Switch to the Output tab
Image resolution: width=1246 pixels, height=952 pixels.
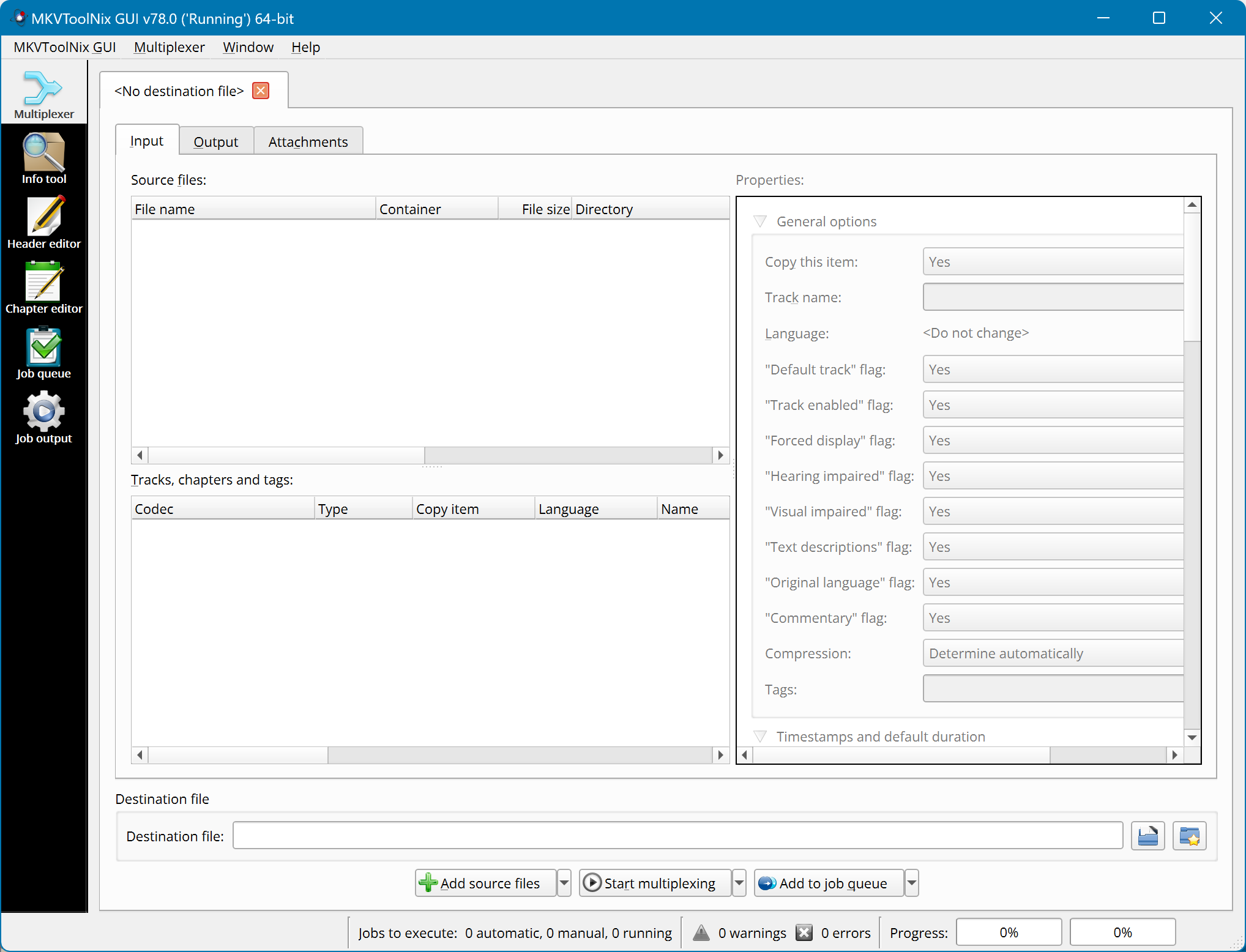tap(216, 141)
